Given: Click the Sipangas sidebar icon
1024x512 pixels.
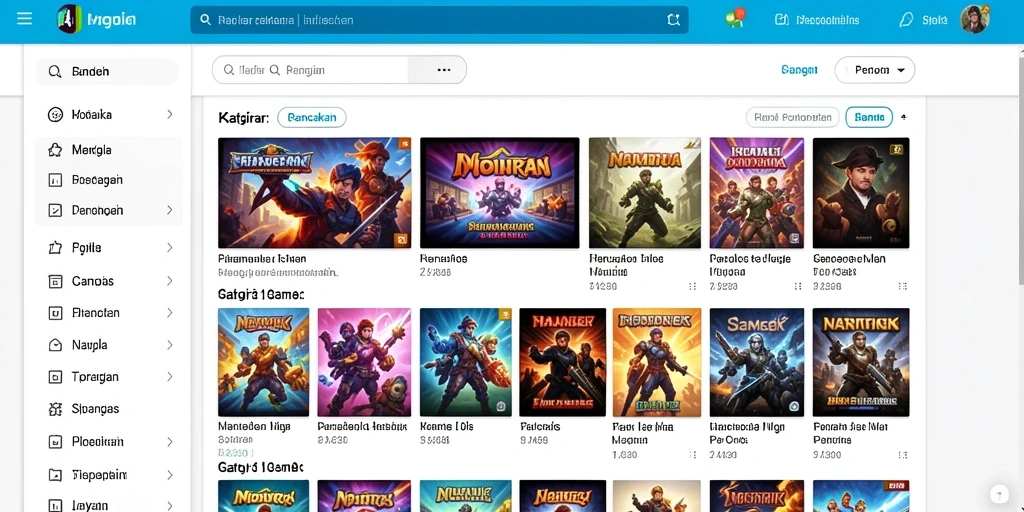Looking at the screenshot, I should (56, 409).
